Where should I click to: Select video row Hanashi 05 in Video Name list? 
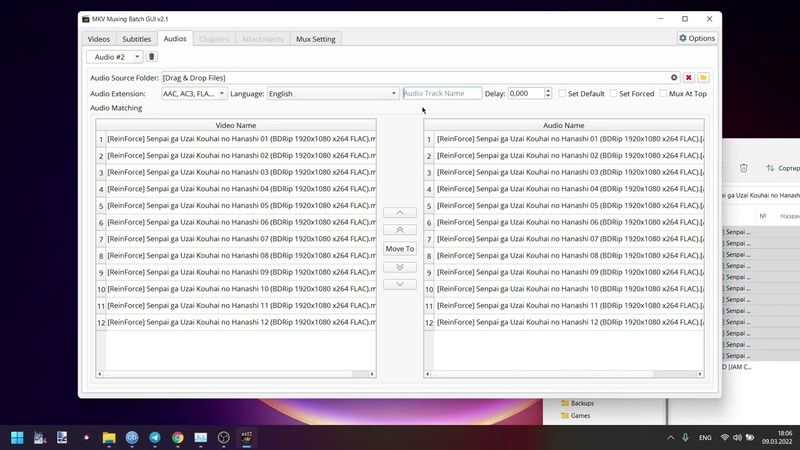[241, 206]
